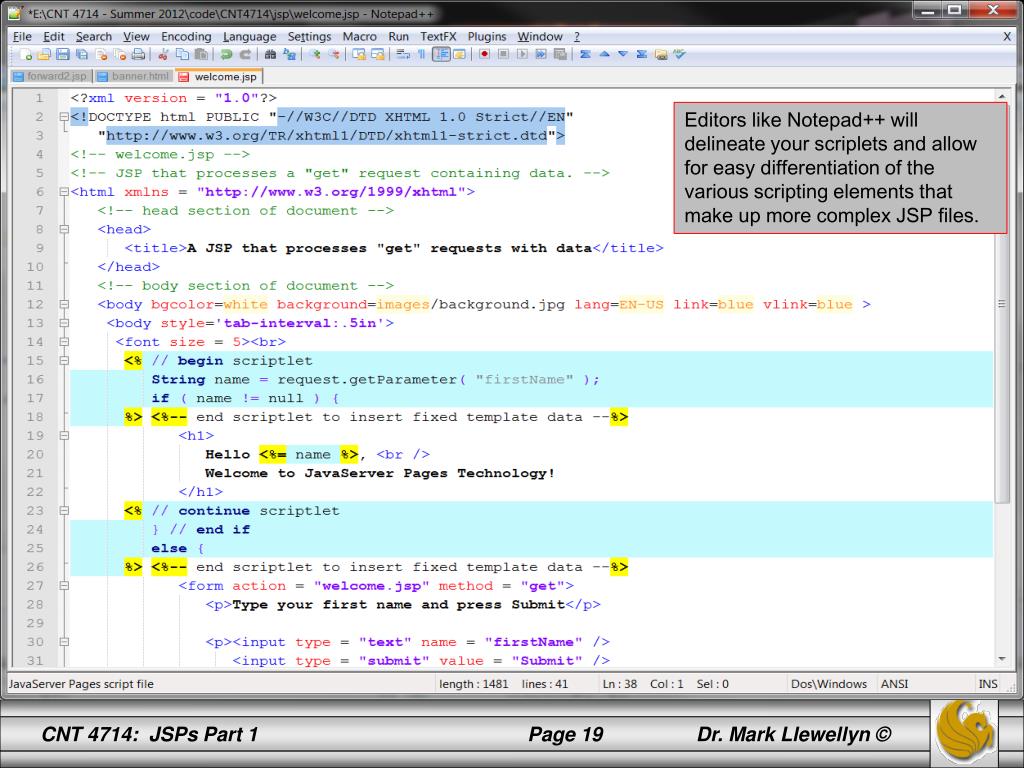Save the current file using the floppy disk icon
1024x768 pixels.
63,55
